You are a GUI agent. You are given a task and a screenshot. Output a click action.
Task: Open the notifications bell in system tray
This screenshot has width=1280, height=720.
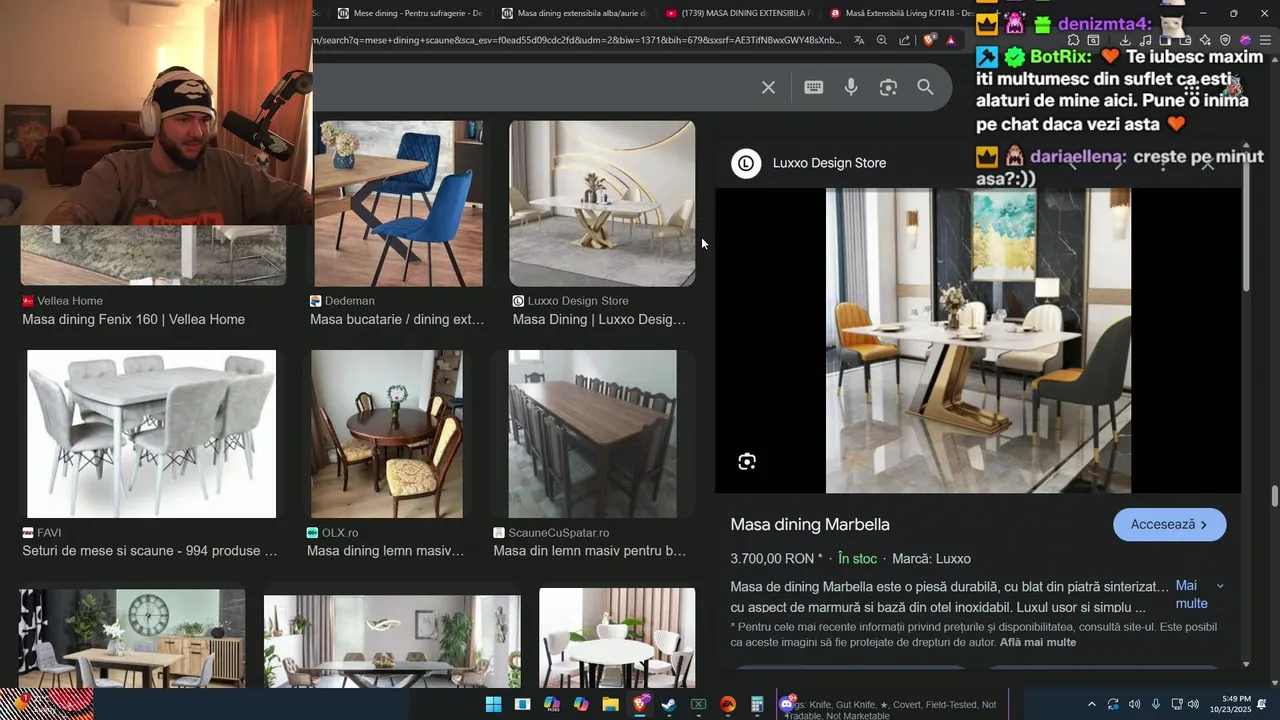[1262, 704]
